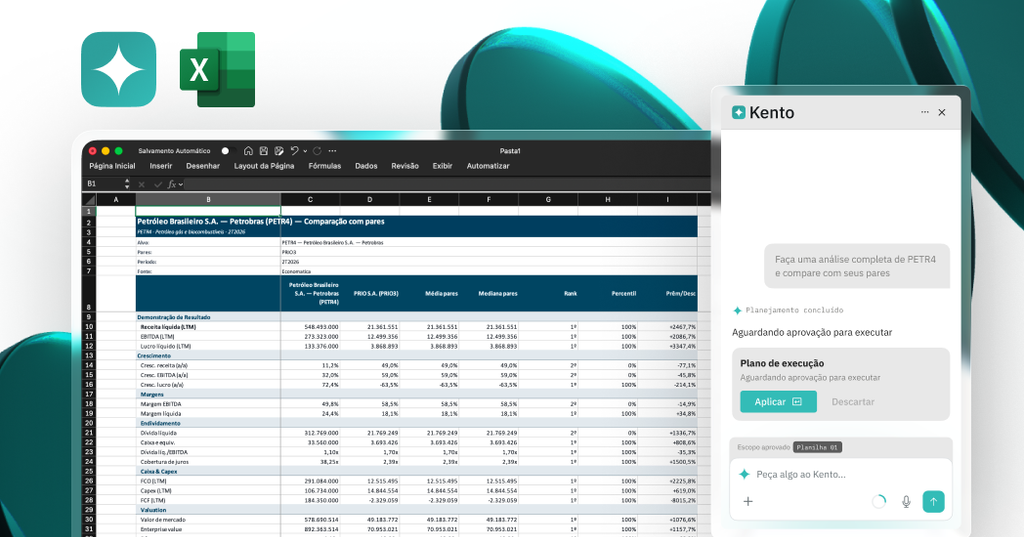This screenshot has width=1024, height=537.
Task: Open the Página Inicial ribbon tab
Action: pos(112,166)
